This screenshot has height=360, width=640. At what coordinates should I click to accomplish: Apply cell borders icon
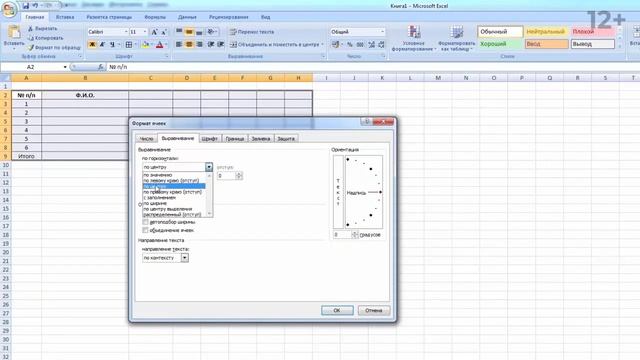click(x=129, y=44)
